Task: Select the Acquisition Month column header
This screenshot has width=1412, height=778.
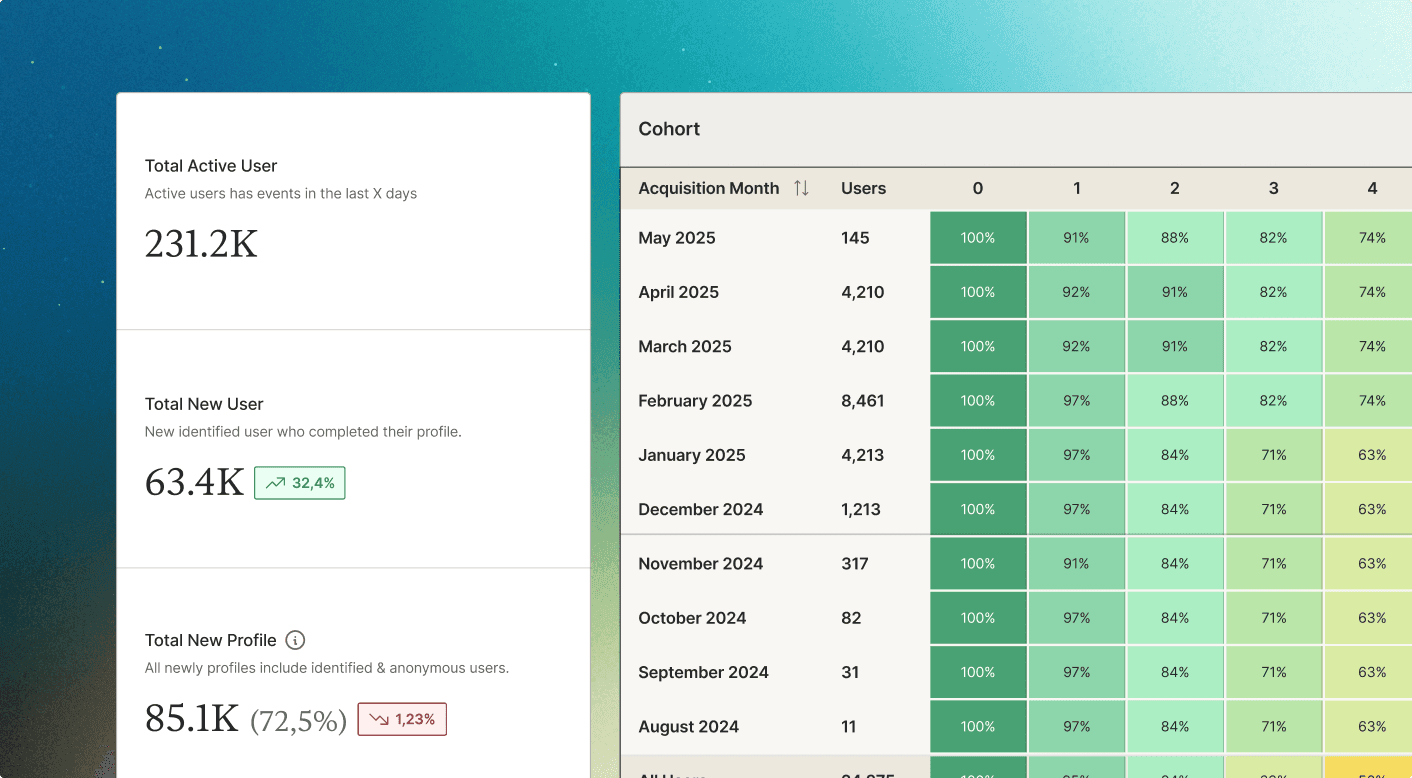Action: pyautogui.click(x=708, y=188)
